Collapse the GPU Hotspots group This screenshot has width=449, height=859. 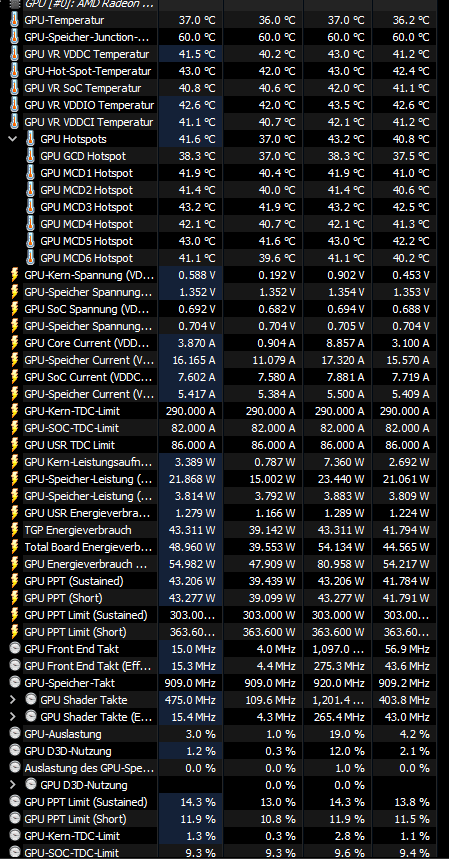point(13,139)
